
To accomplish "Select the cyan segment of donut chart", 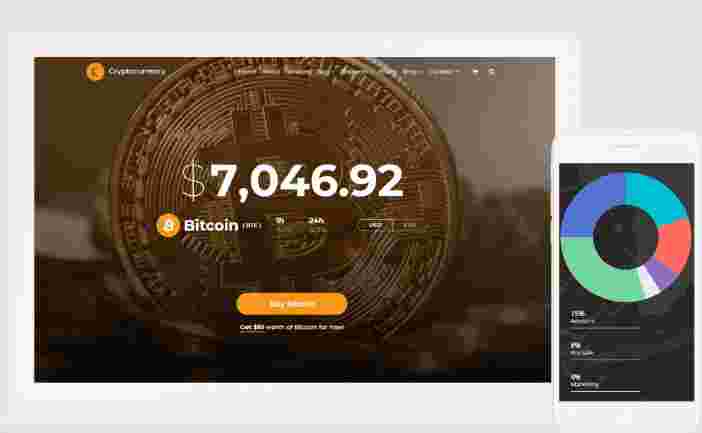I will [x=658, y=195].
